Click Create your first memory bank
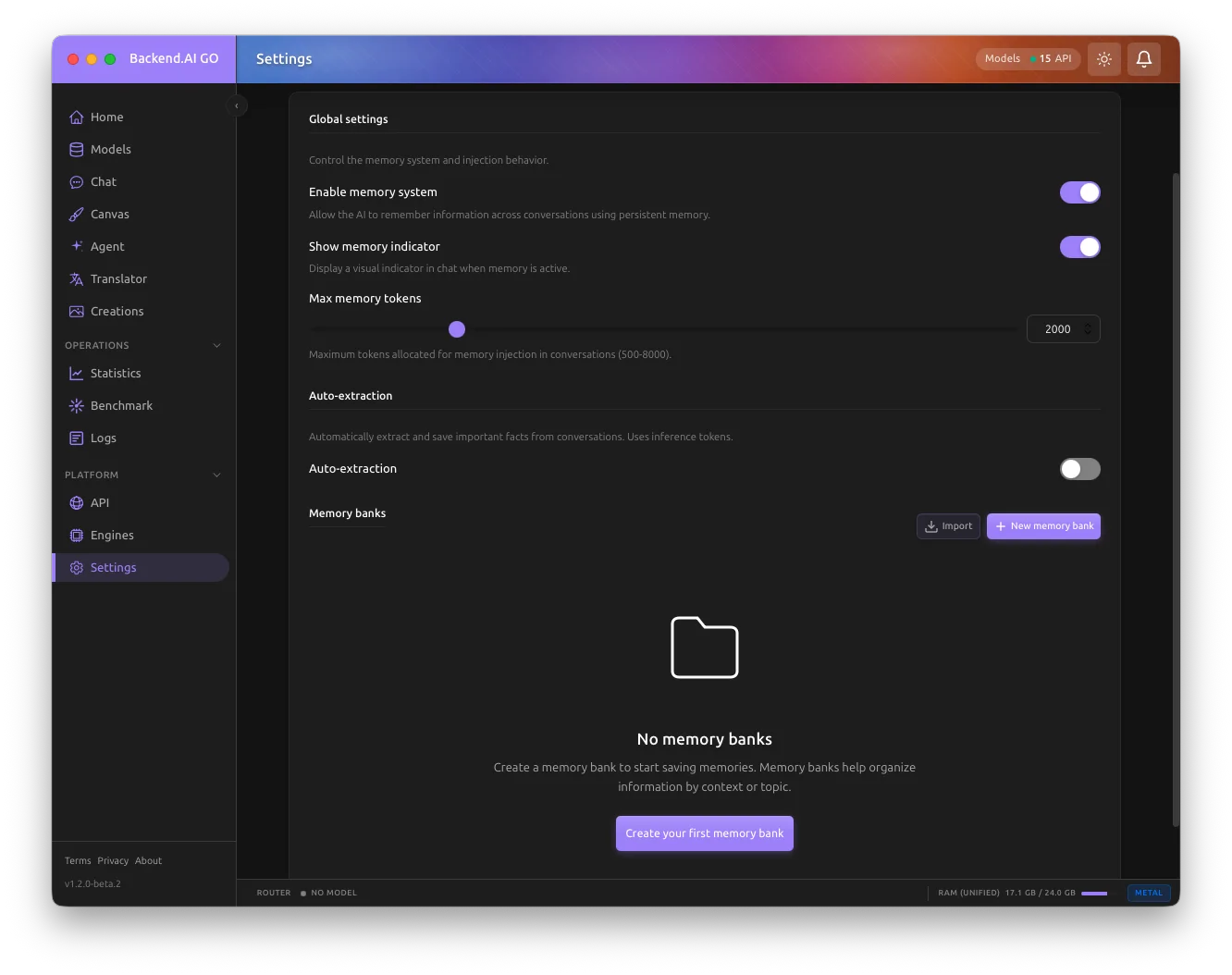 704,833
